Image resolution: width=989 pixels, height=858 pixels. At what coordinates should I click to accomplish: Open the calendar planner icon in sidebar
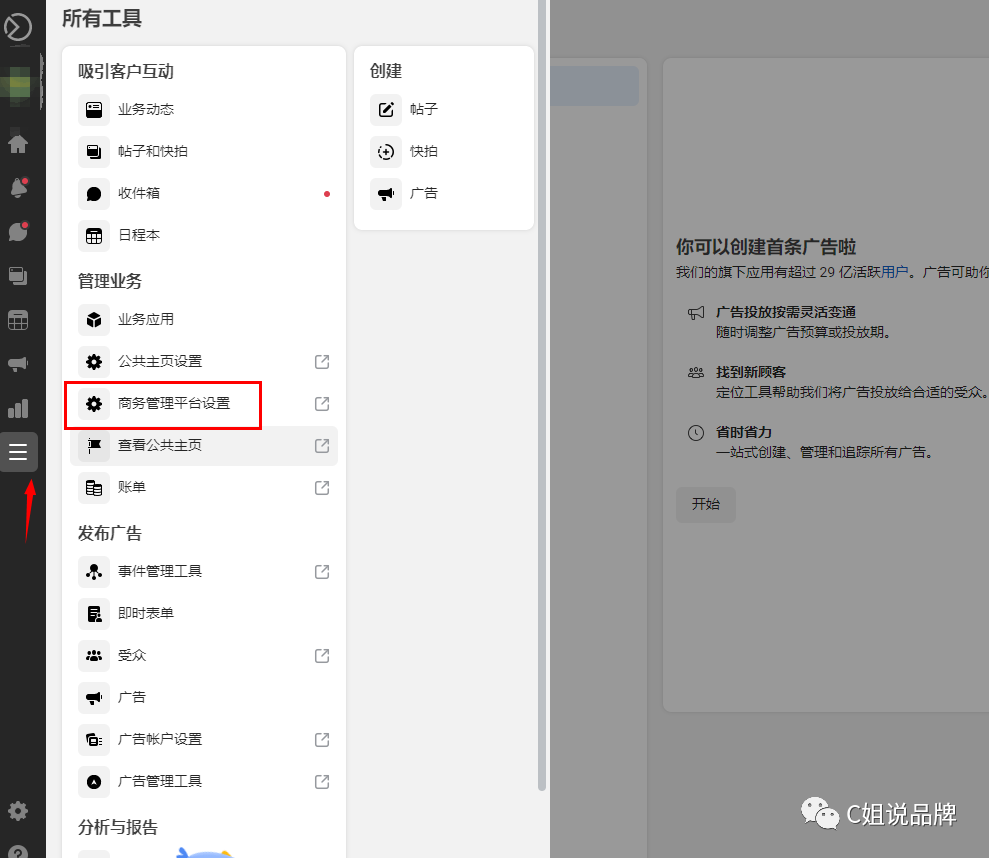click(19, 320)
